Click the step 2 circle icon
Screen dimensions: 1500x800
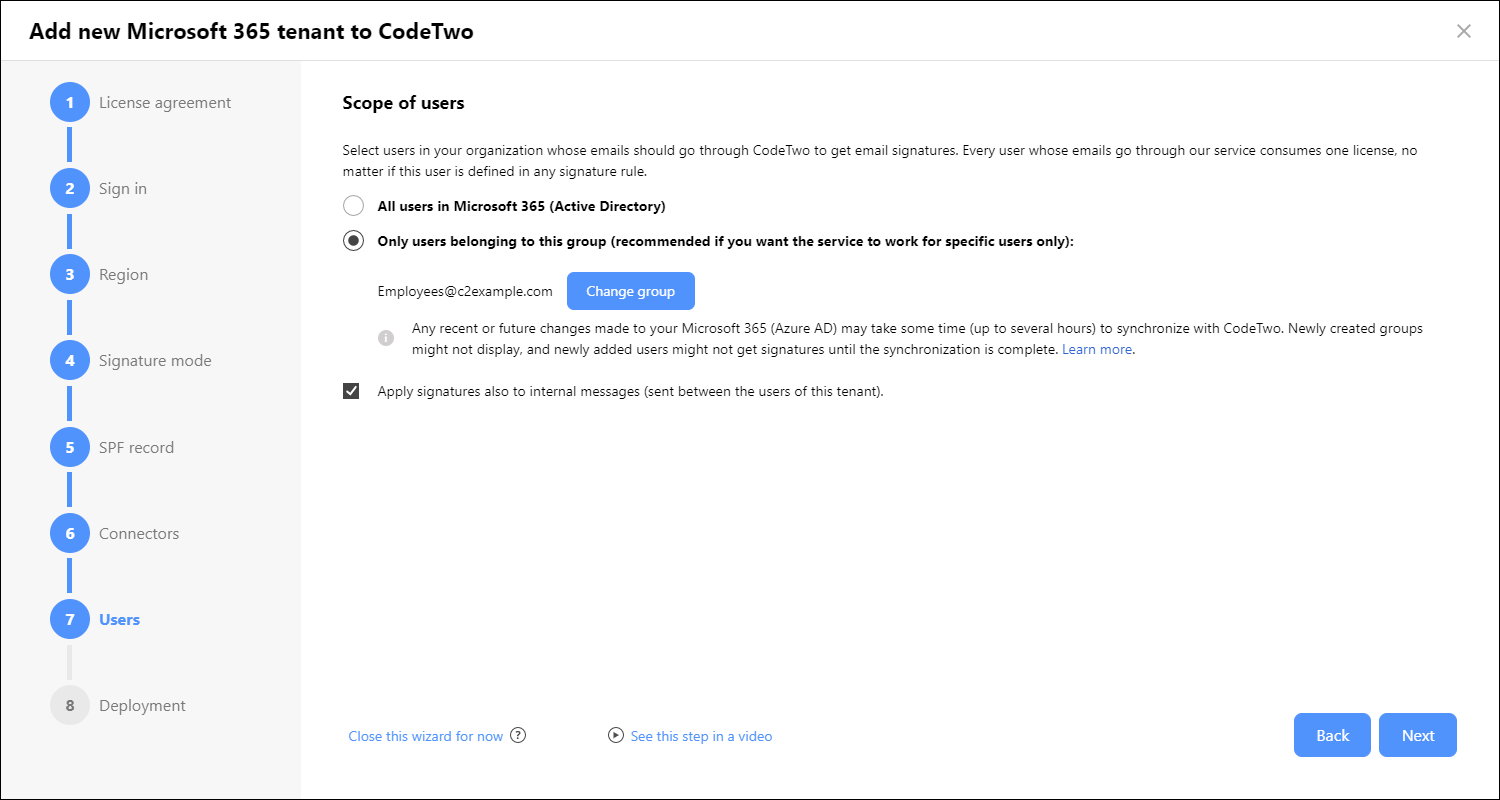pyautogui.click(x=70, y=188)
